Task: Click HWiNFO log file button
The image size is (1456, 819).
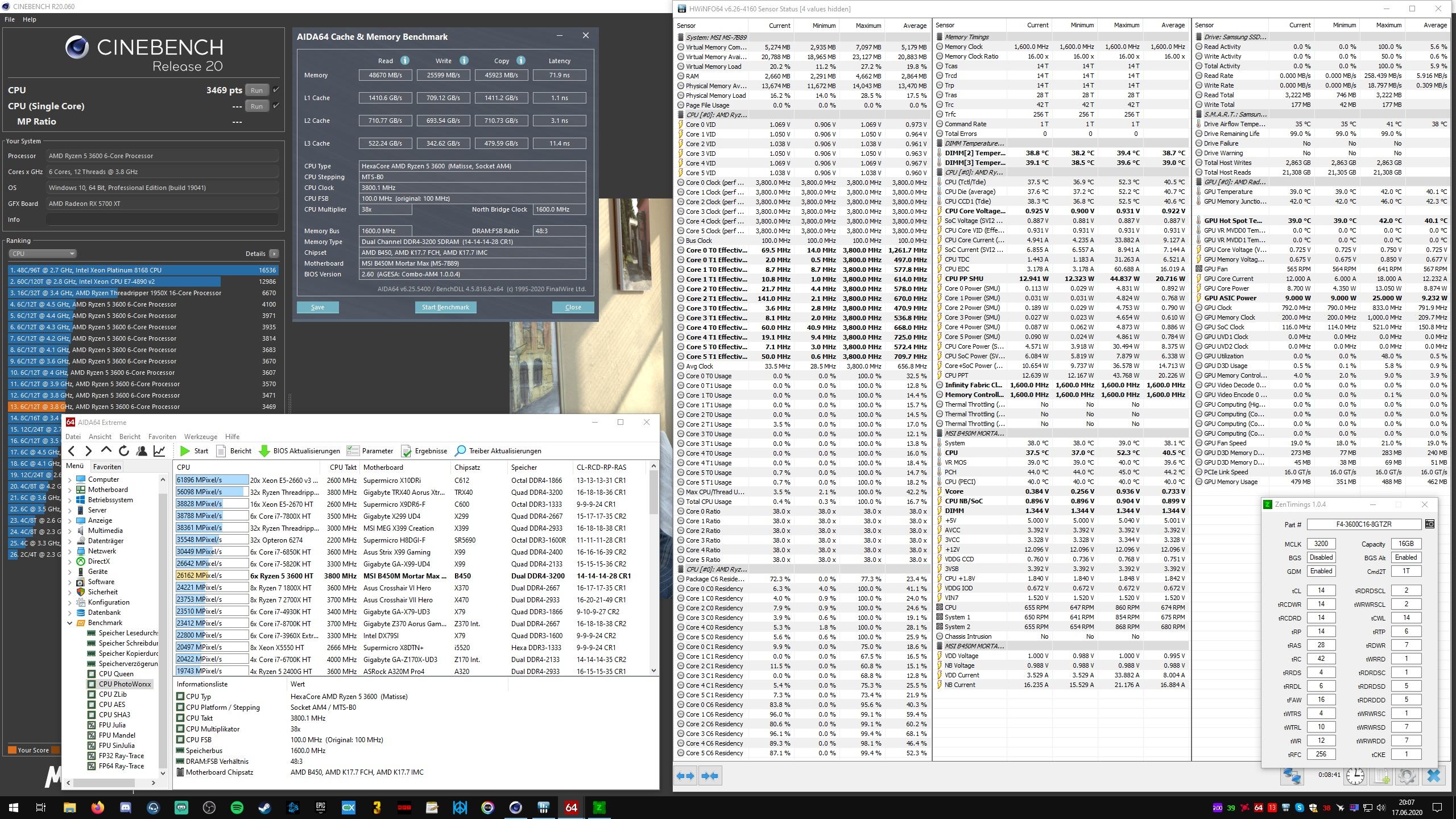Action: pos(1382,776)
